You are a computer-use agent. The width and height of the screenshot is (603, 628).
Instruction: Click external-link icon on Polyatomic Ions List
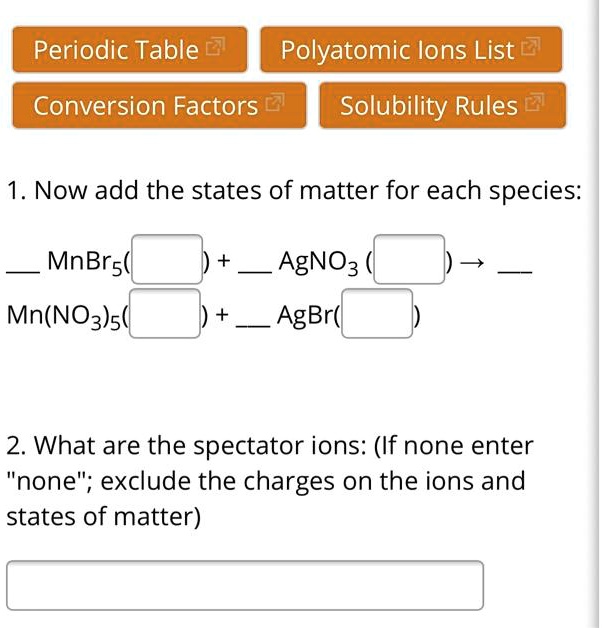[x=531, y=48]
